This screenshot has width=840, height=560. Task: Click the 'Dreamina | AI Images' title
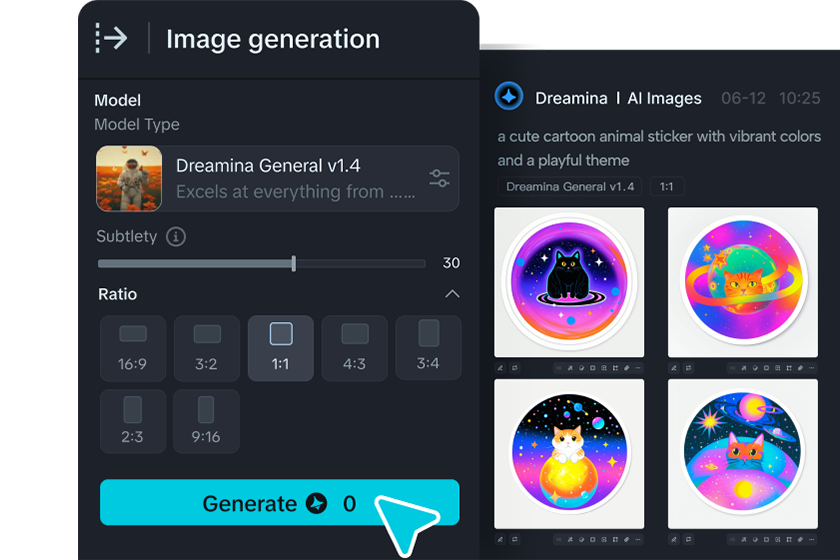[618, 98]
